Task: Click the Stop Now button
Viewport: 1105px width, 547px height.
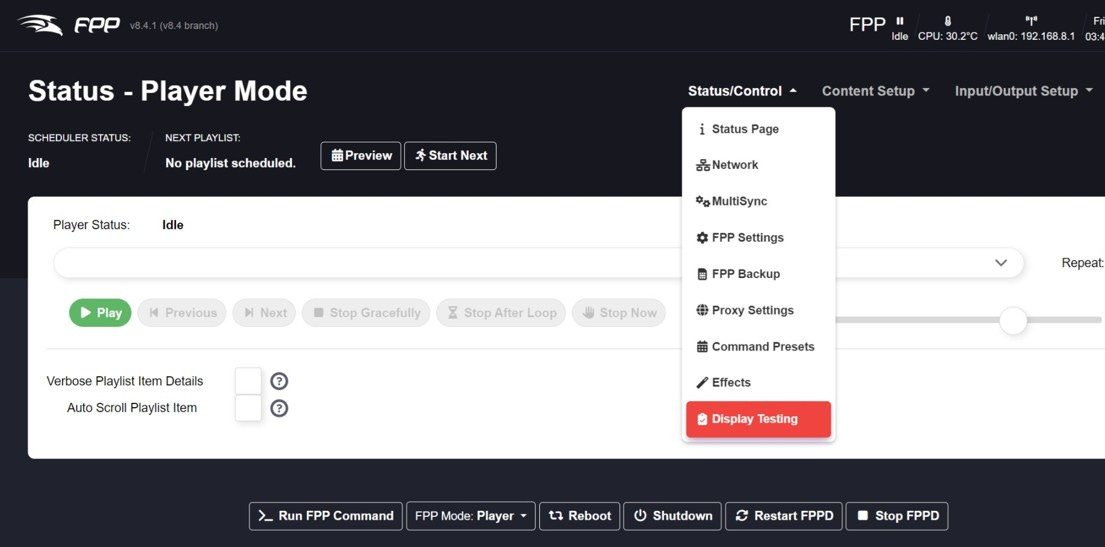Action: tap(619, 313)
